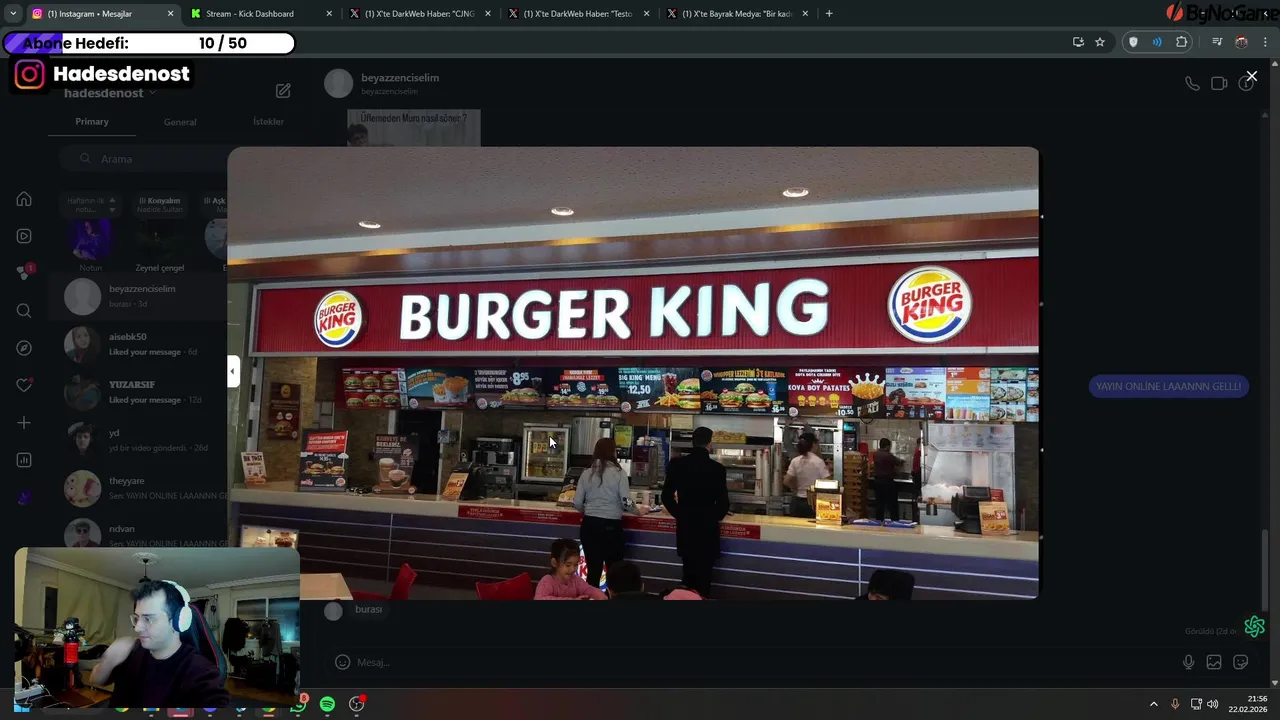The height and width of the screenshot is (720, 1280).
Task: Open the microphone indicator in system tray
Action: tap(1175, 704)
